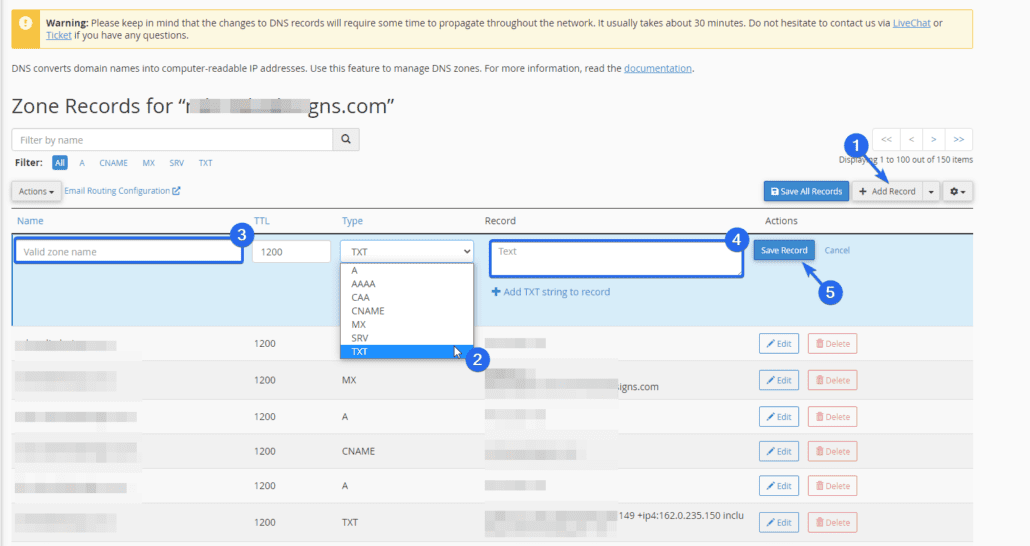Screen dimensions: 1030x546
Task: Sort by the Type column header
Action: coord(352,221)
